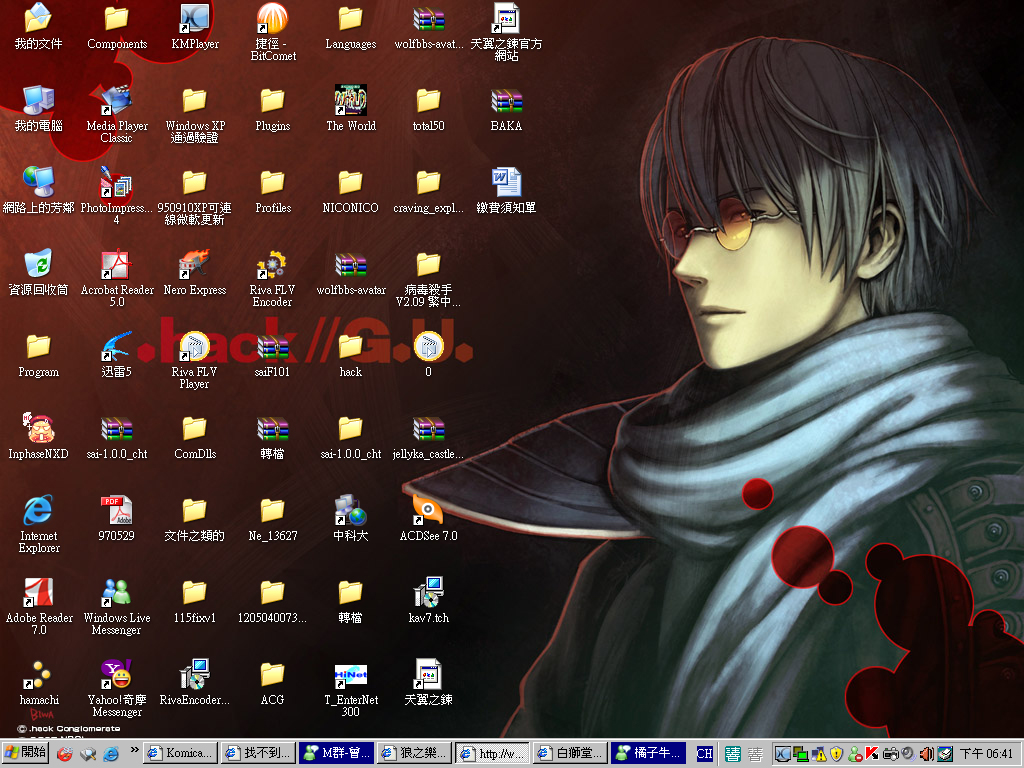Activate the M群 Messenger taskbar button
1024x768 pixels.
coord(337,753)
